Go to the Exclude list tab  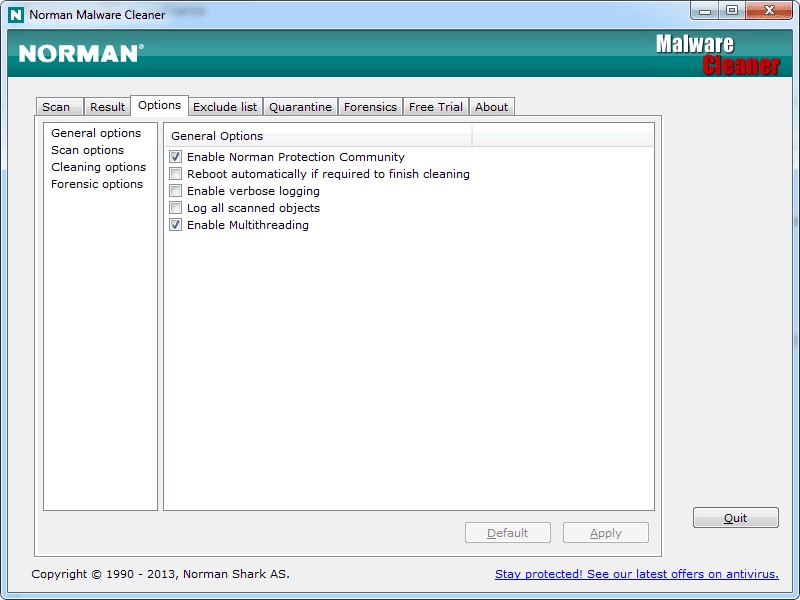(225, 107)
